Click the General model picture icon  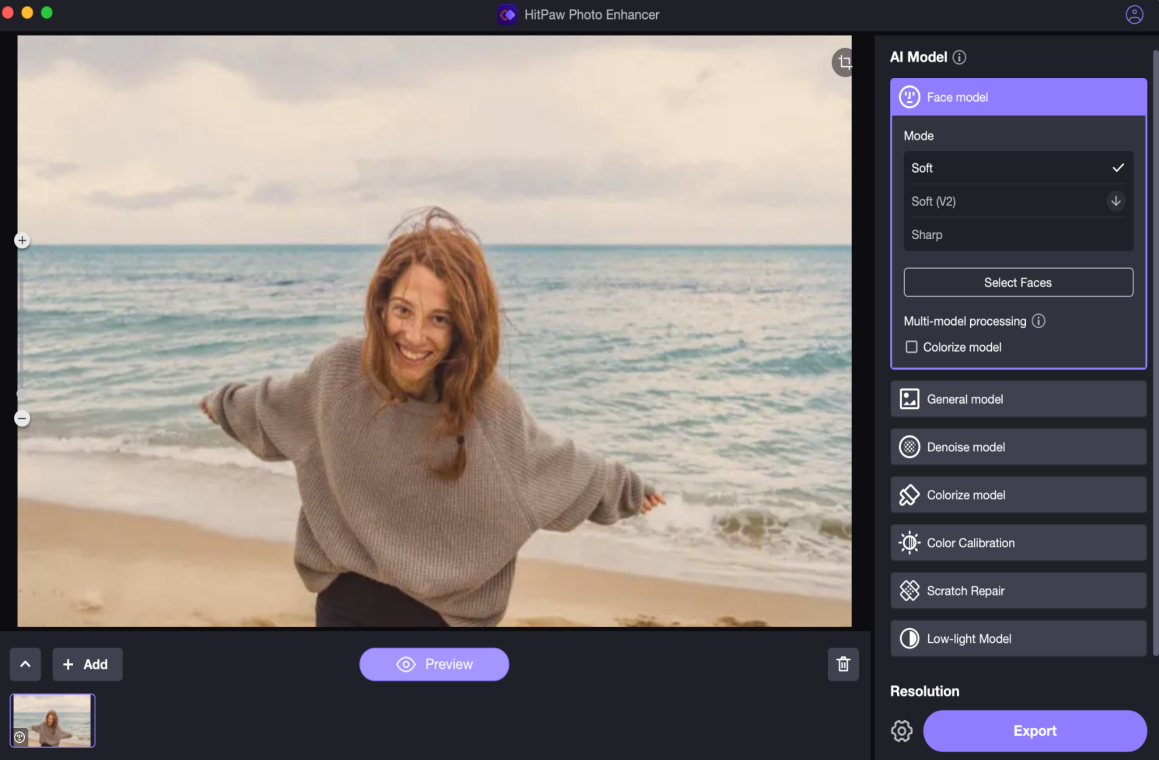pos(909,399)
